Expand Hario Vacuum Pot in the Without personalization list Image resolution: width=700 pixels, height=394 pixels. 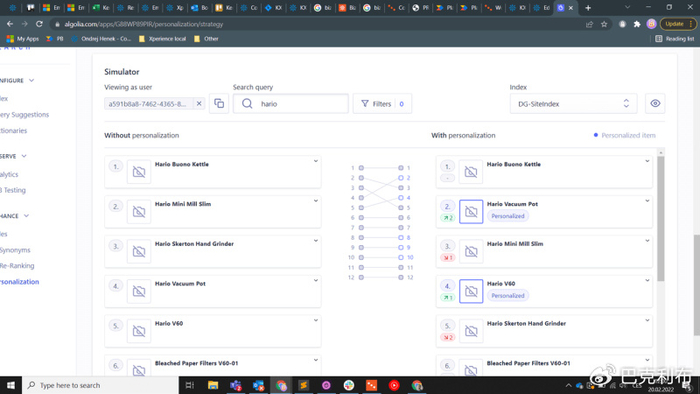point(316,280)
